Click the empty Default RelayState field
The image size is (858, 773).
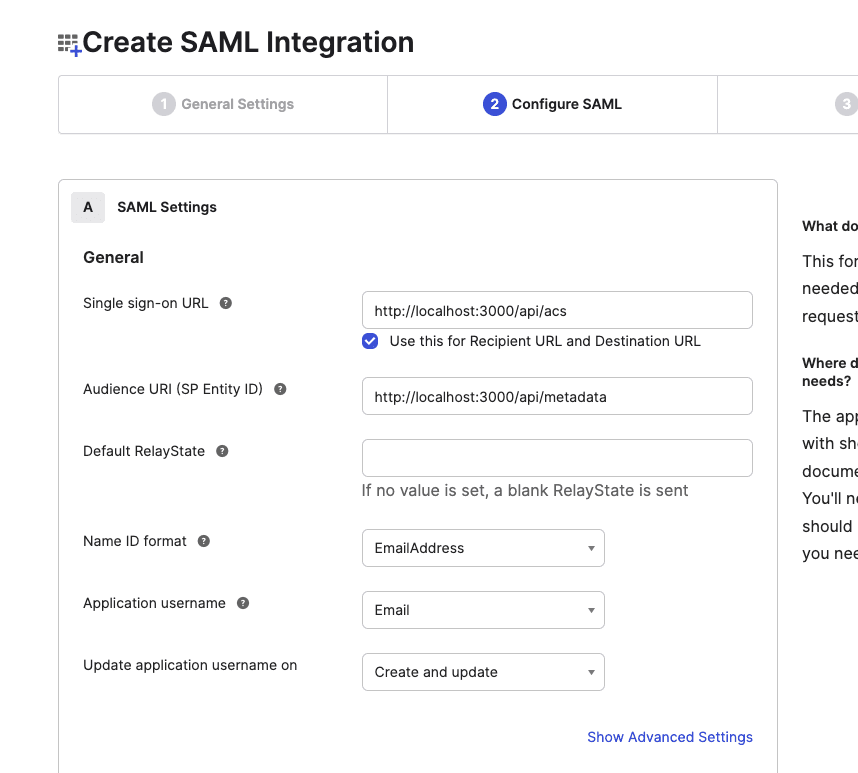[556, 458]
